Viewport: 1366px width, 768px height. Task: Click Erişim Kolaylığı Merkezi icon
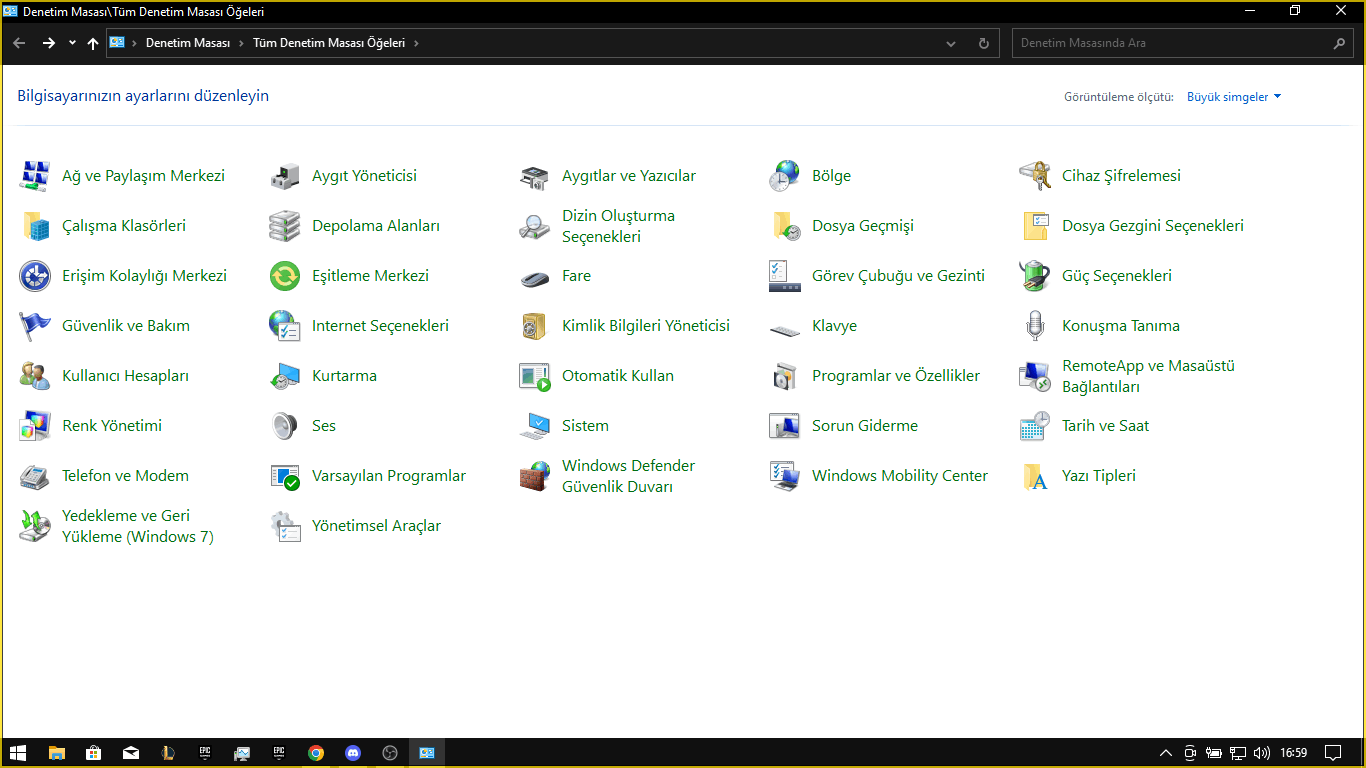(35, 276)
